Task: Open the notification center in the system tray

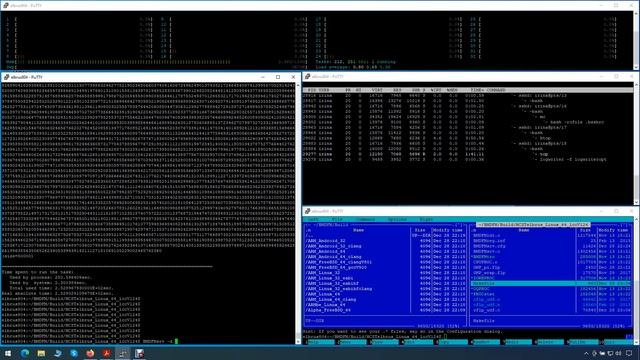Action: click(x=629, y=353)
